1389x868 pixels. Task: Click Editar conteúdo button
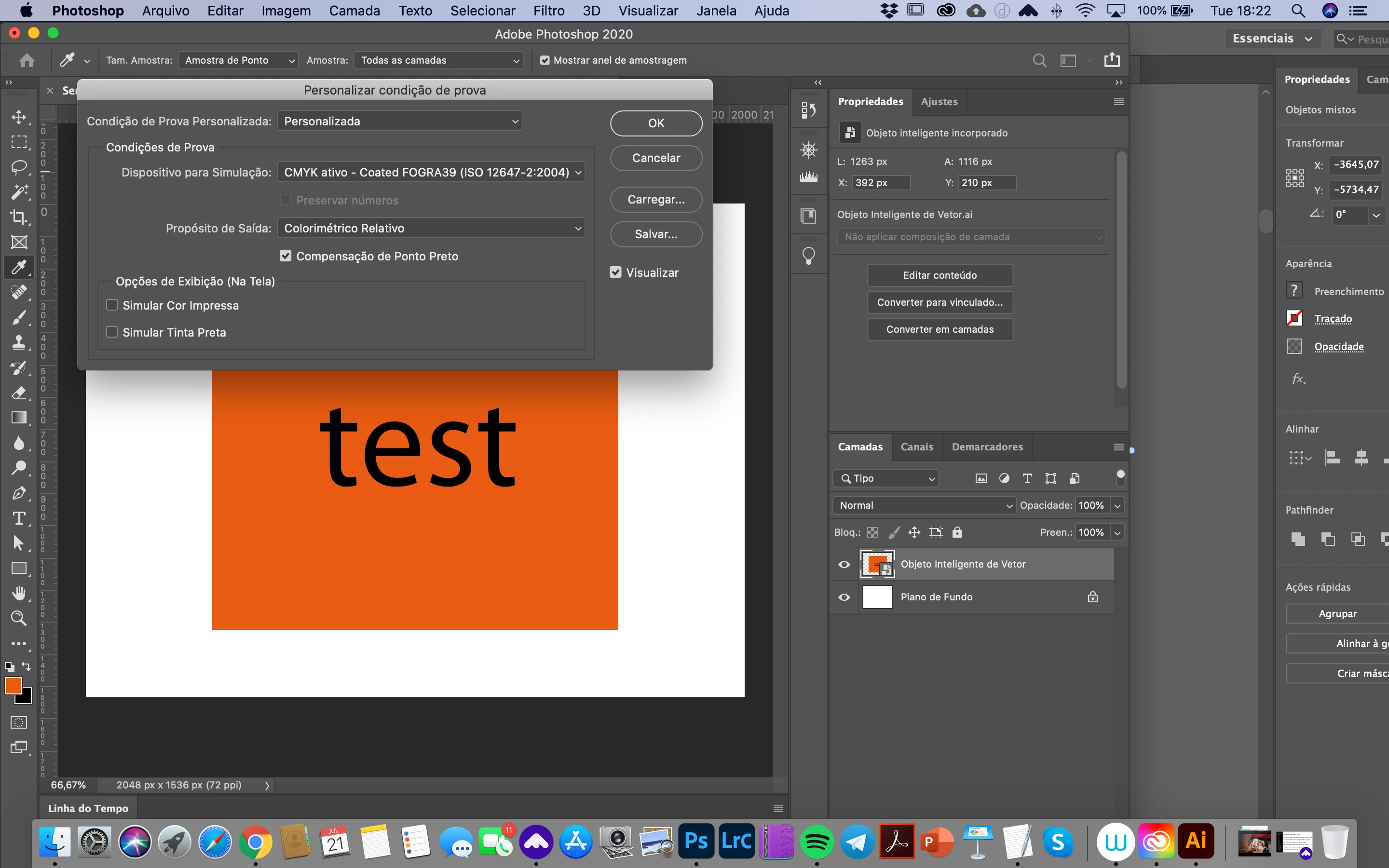pos(940,275)
